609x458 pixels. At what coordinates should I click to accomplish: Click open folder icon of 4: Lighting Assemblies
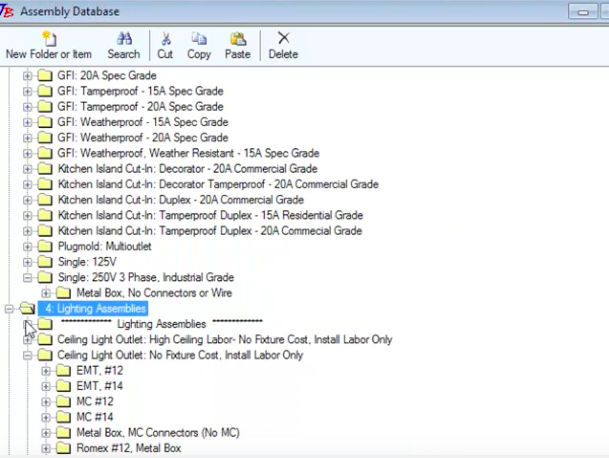(x=27, y=308)
